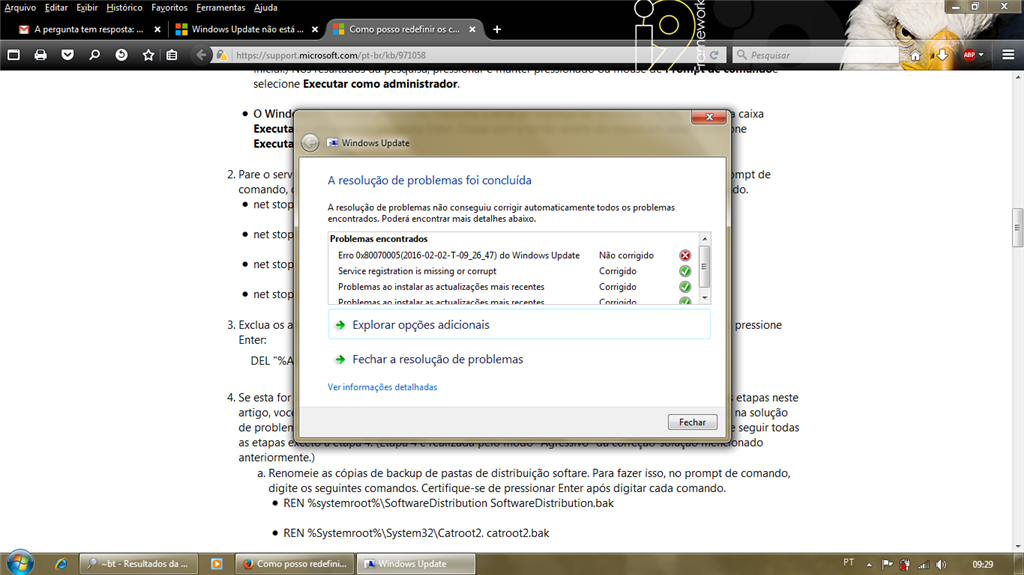Screen dimensions: 1024x575
Task: Open the downloads arrow icon
Action: coord(942,56)
